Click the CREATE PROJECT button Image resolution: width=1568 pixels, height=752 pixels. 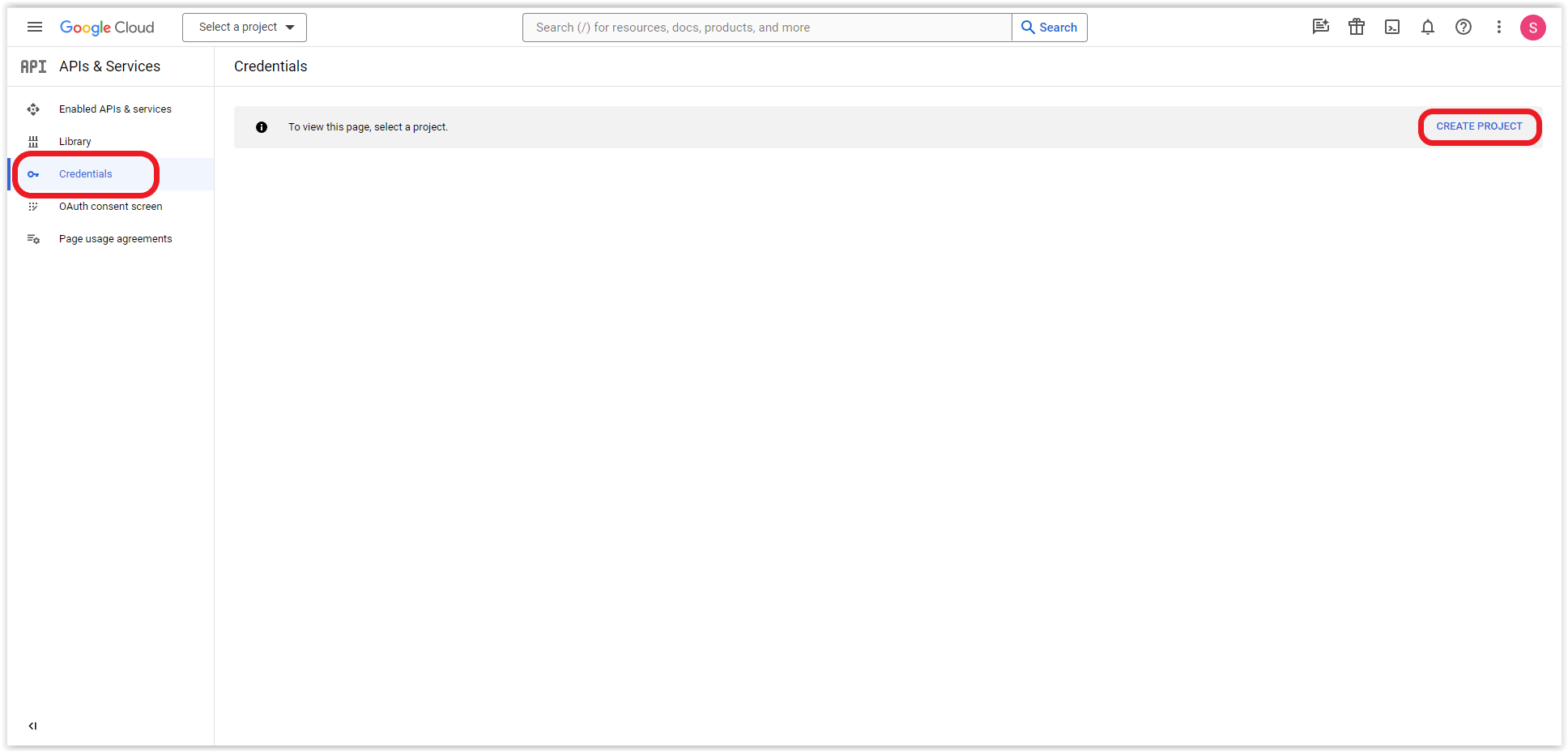(x=1479, y=126)
